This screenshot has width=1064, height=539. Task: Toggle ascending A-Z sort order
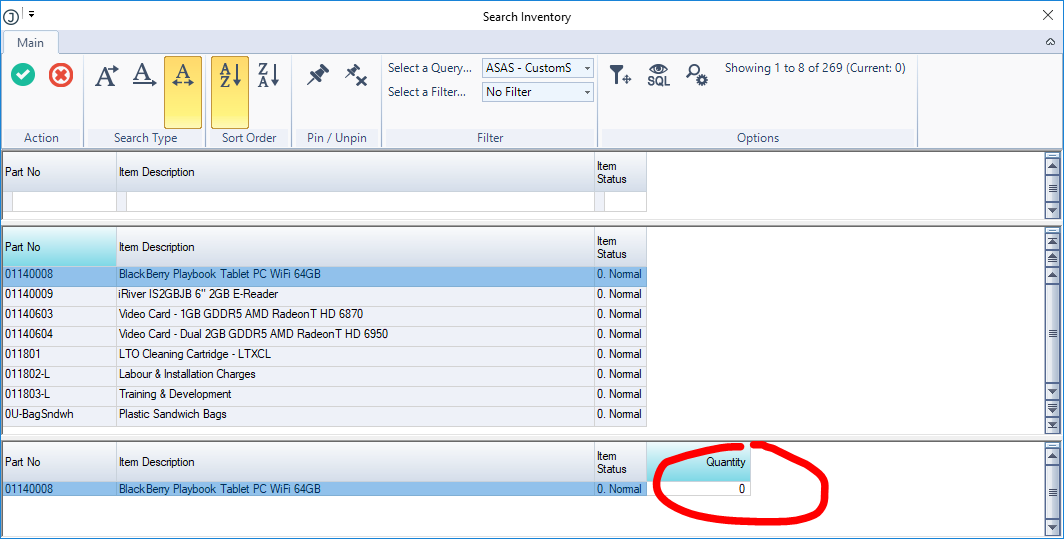coord(230,76)
